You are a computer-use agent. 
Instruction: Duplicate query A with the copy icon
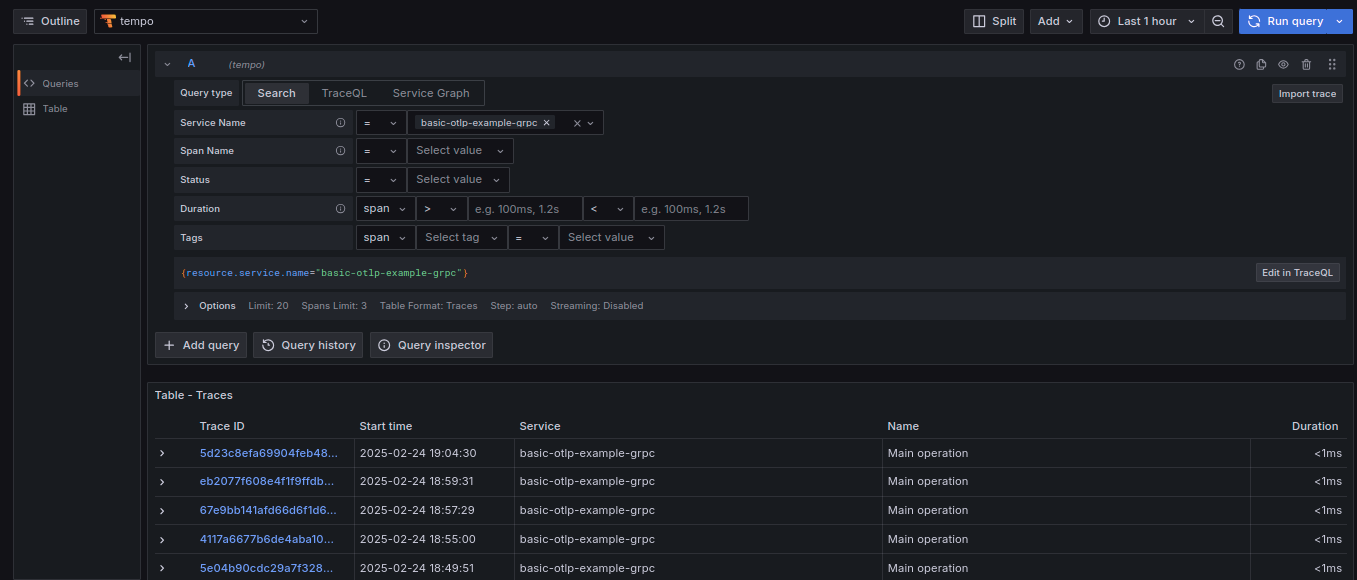(1261, 64)
